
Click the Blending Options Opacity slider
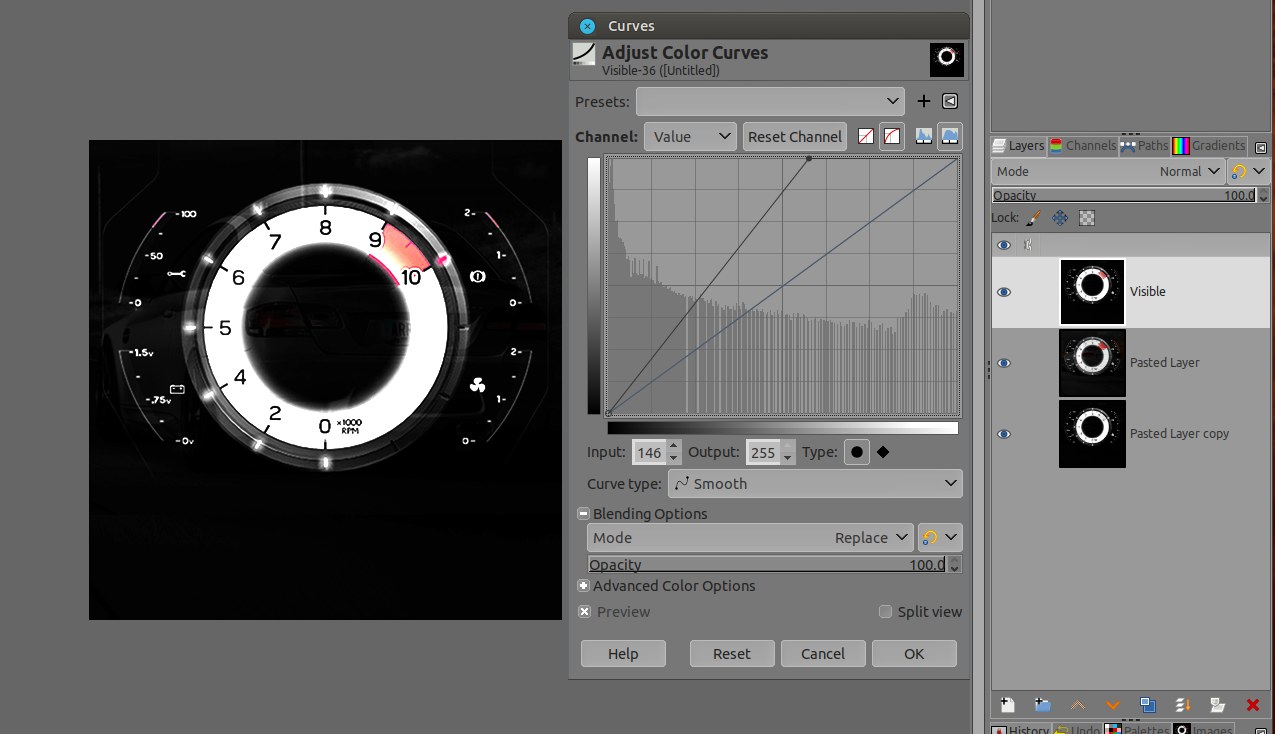pyautogui.click(x=765, y=565)
